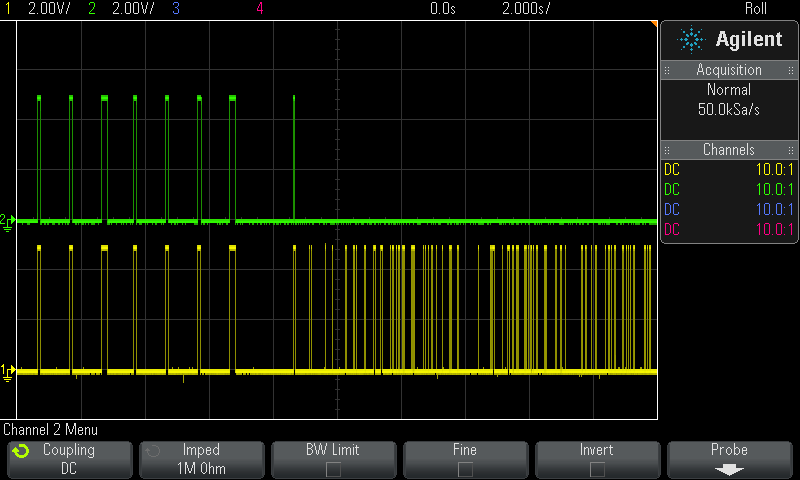Click the Channels header left grip dots
Viewport: 800px width, 480px height.
(667, 150)
